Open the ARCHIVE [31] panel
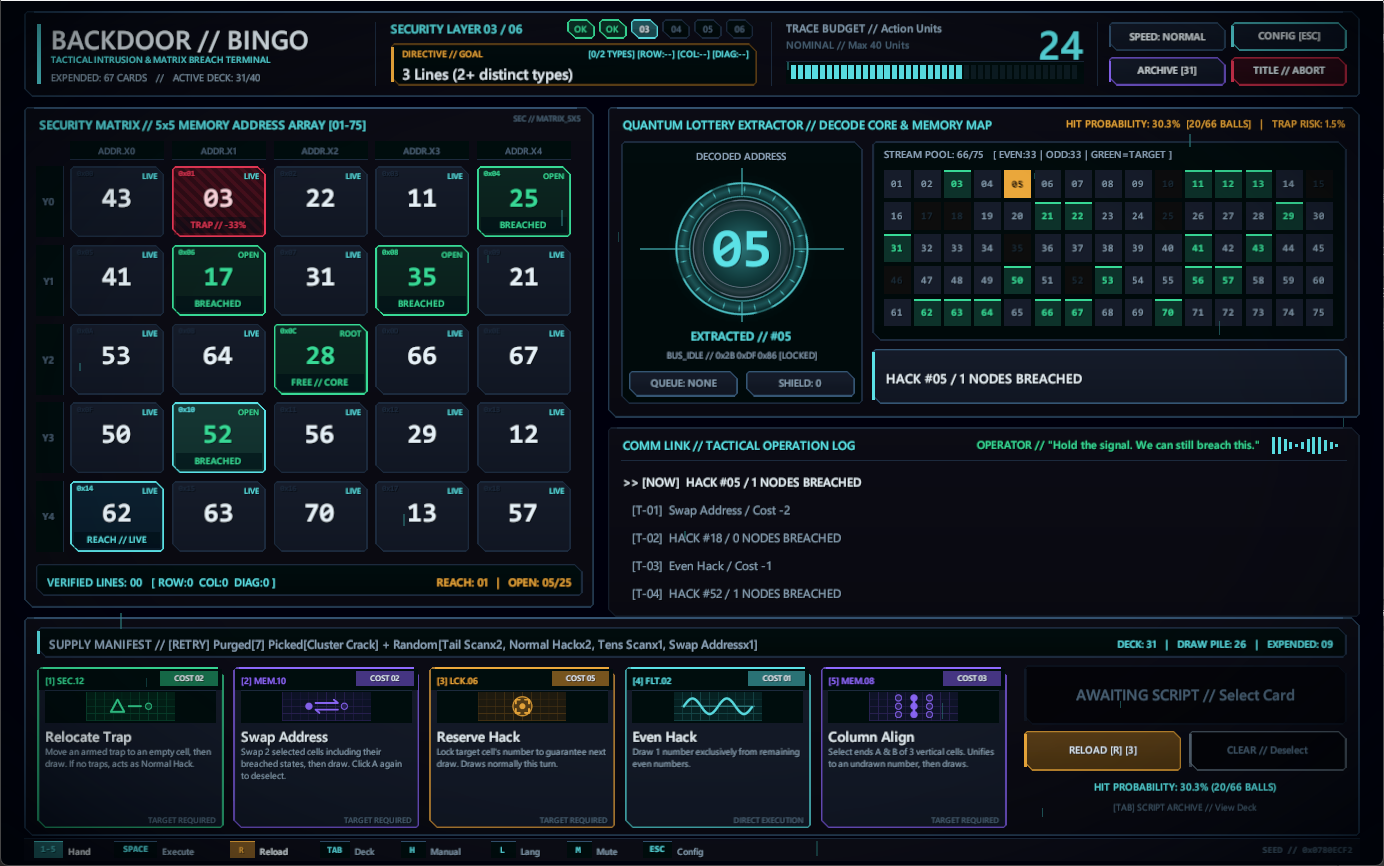Image resolution: width=1384 pixels, height=866 pixels. pos(1167,71)
